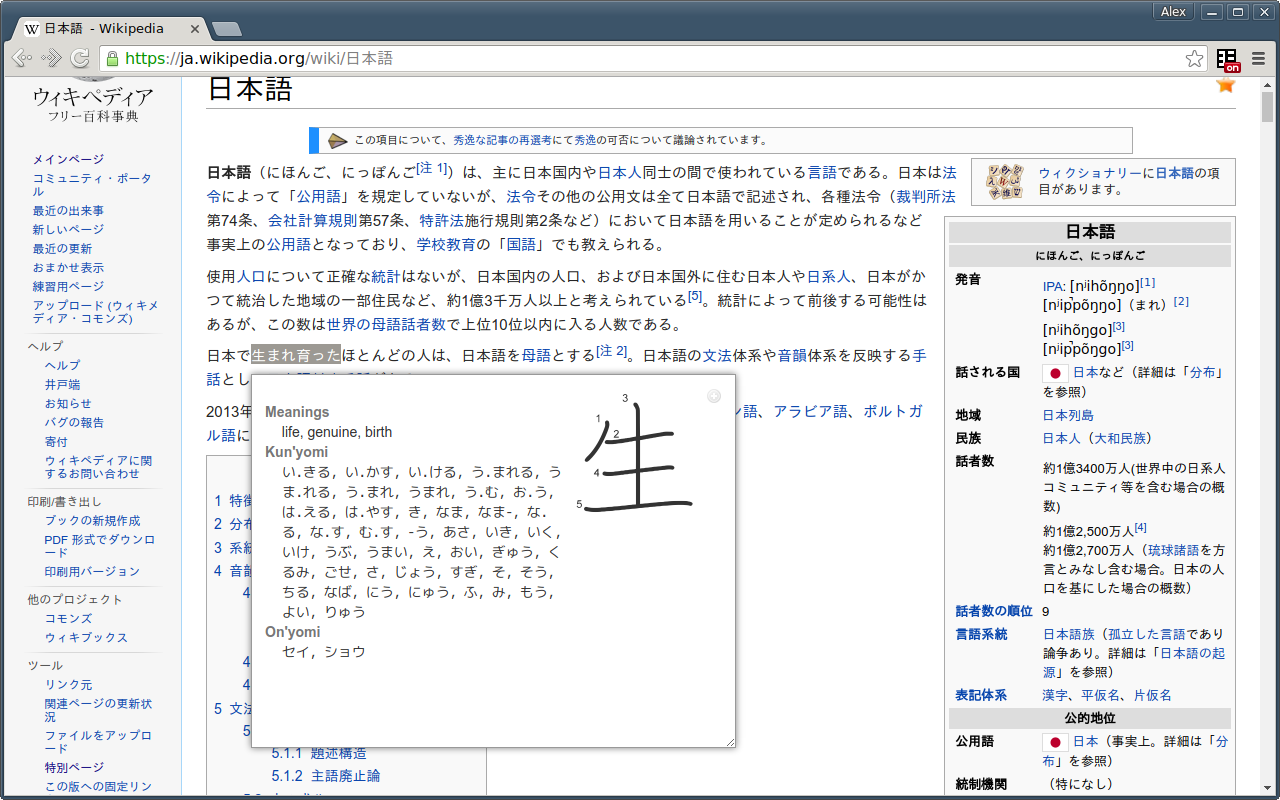This screenshot has height=800, width=1280.
Task: Open the 日本列島 infobox link
Action: tap(1068, 415)
